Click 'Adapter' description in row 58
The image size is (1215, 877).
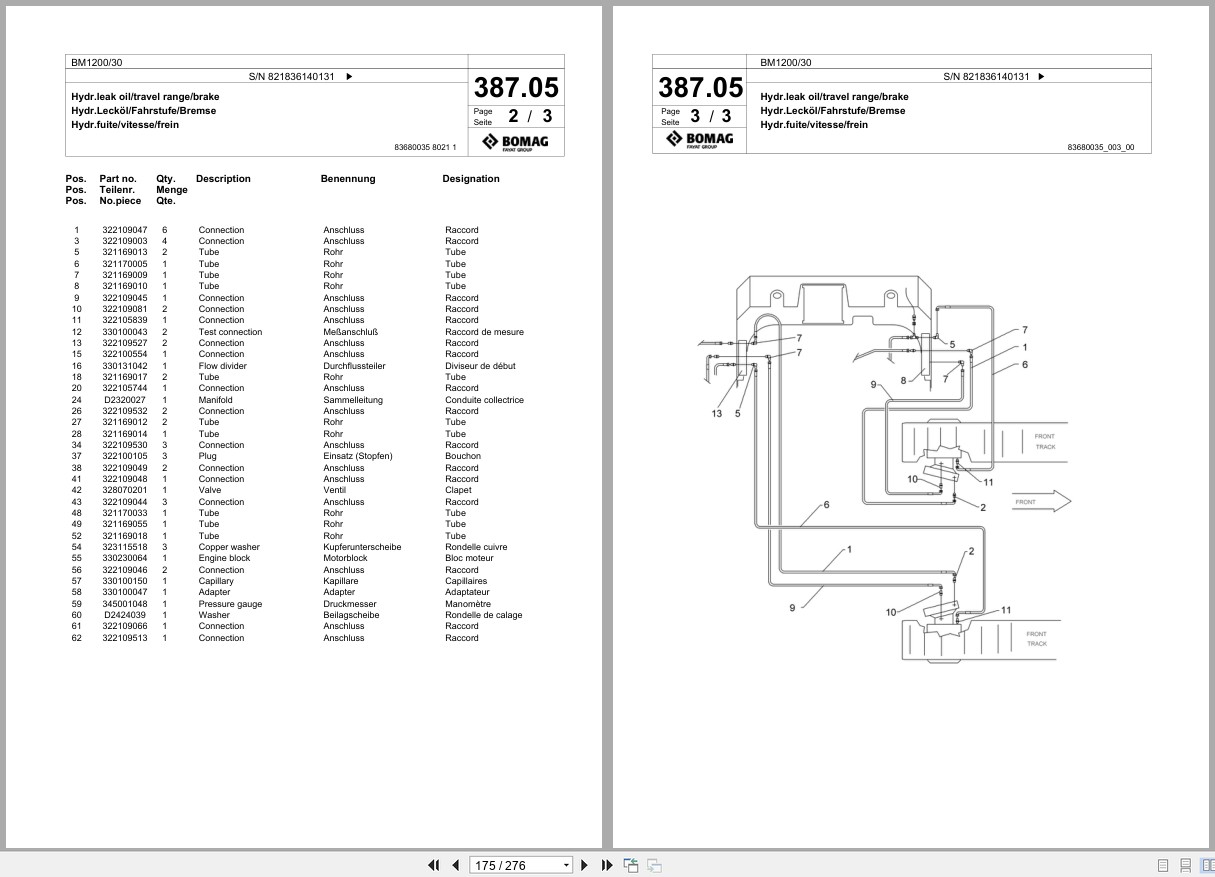coord(214,592)
